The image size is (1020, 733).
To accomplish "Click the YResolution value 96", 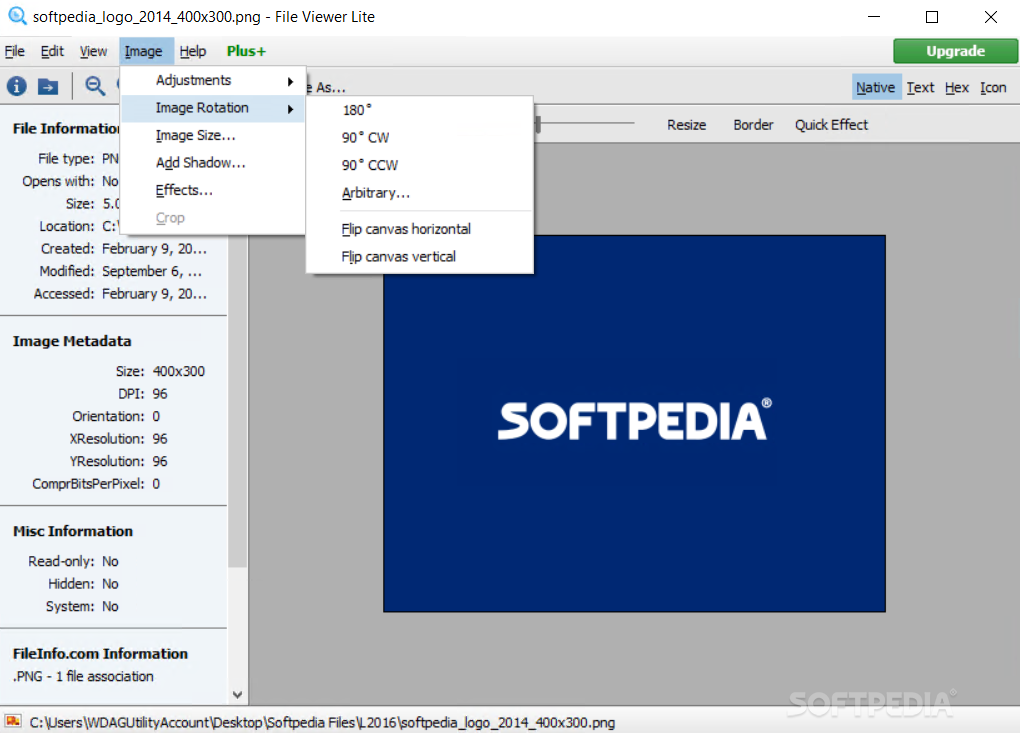I will click(160, 461).
